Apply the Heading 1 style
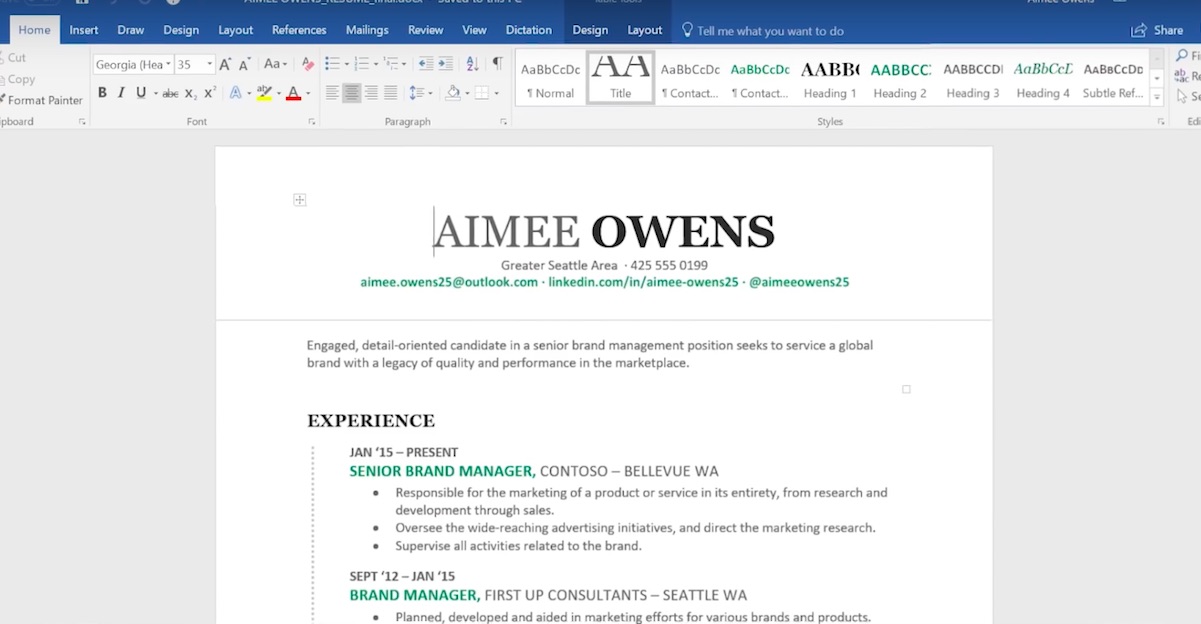The image size is (1201, 624). pyautogui.click(x=829, y=78)
